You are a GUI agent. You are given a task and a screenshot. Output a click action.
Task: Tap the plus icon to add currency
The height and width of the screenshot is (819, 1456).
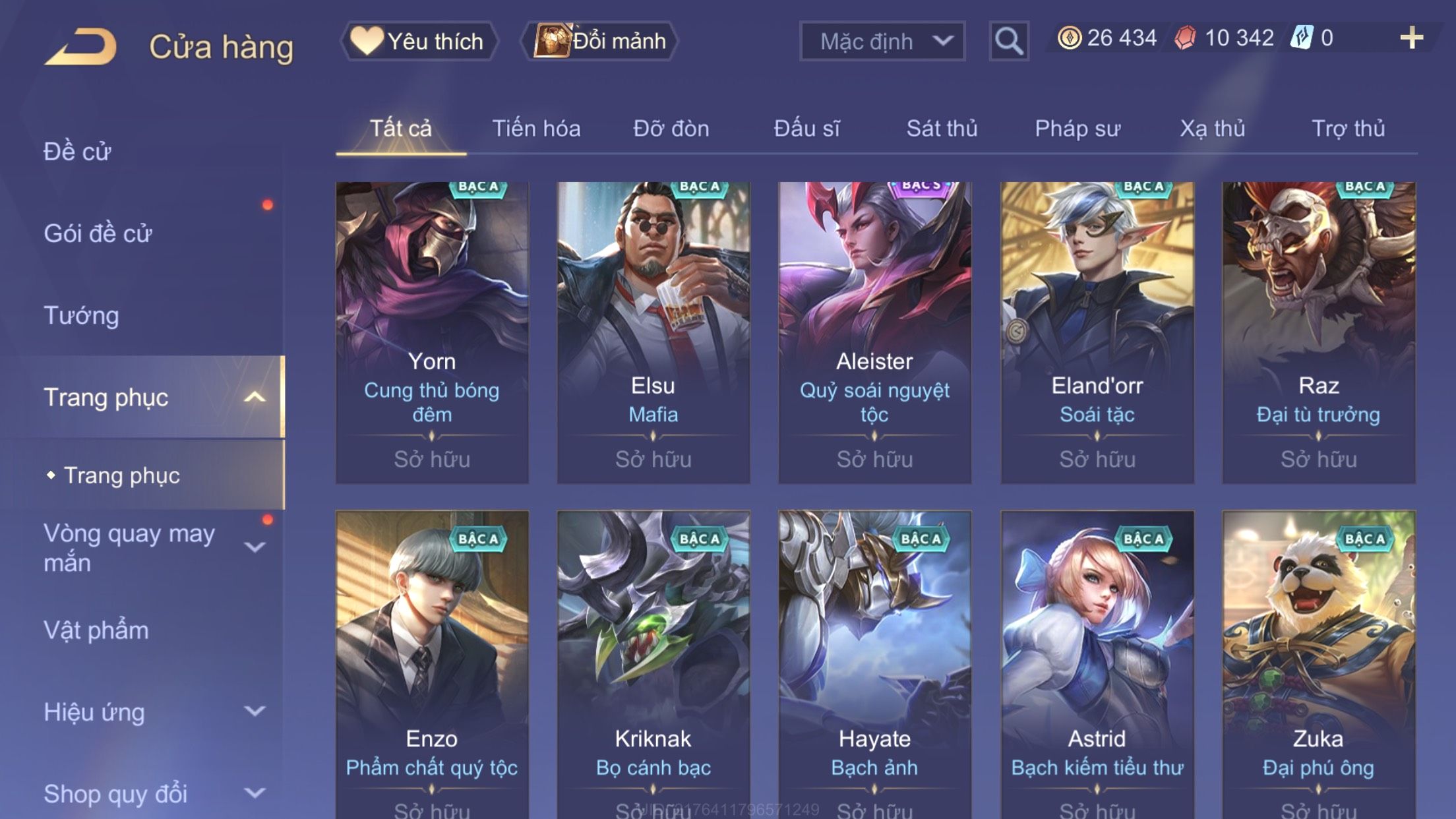(1411, 38)
